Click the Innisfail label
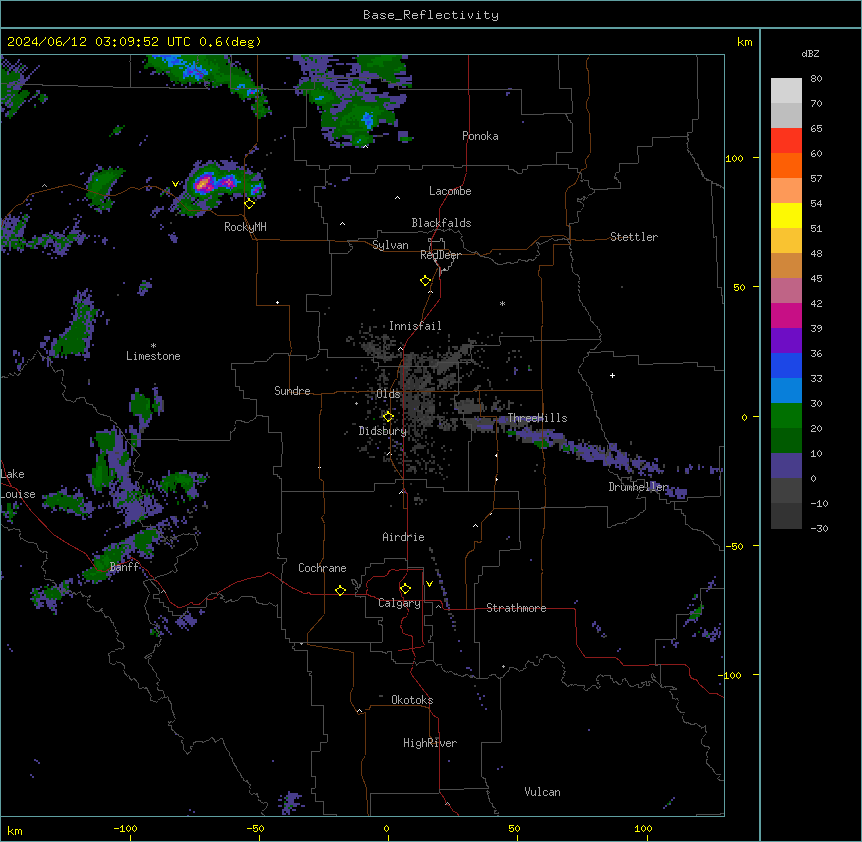The height and width of the screenshot is (842, 862). pyautogui.click(x=415, y=326)
